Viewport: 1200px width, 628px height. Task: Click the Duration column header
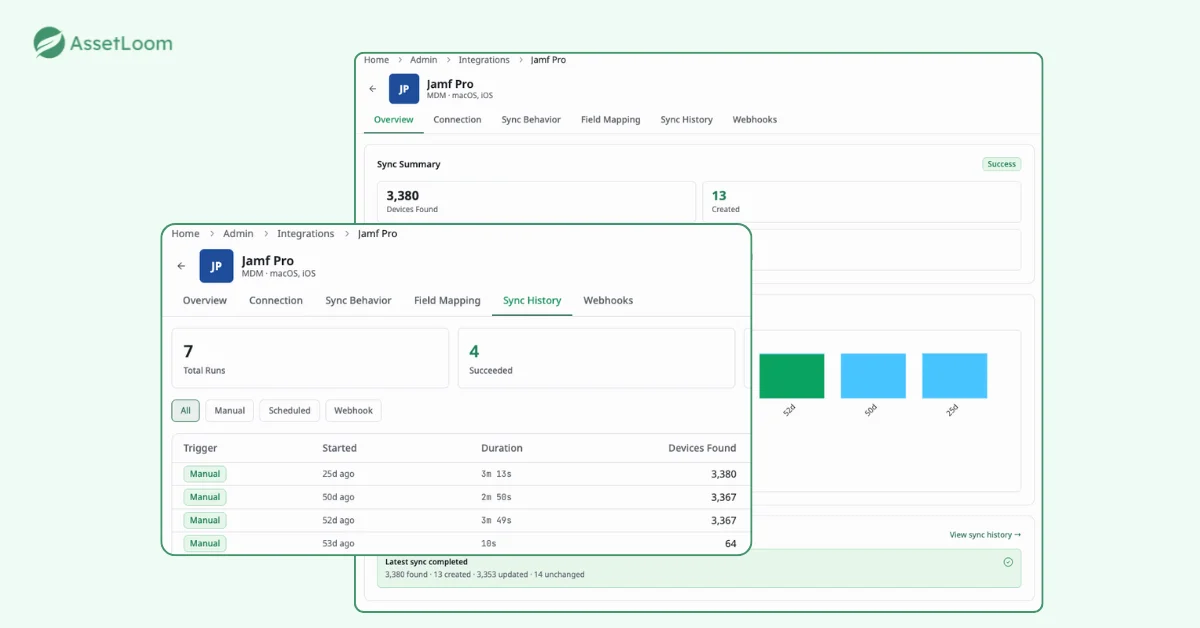coord(502,448)
